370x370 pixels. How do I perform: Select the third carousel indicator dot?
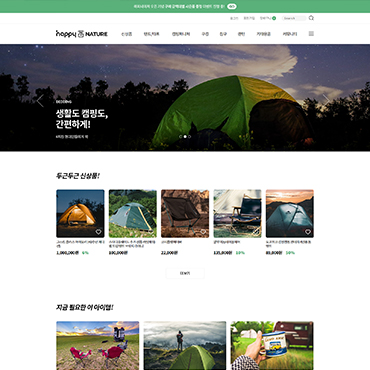tap(189, 136)
